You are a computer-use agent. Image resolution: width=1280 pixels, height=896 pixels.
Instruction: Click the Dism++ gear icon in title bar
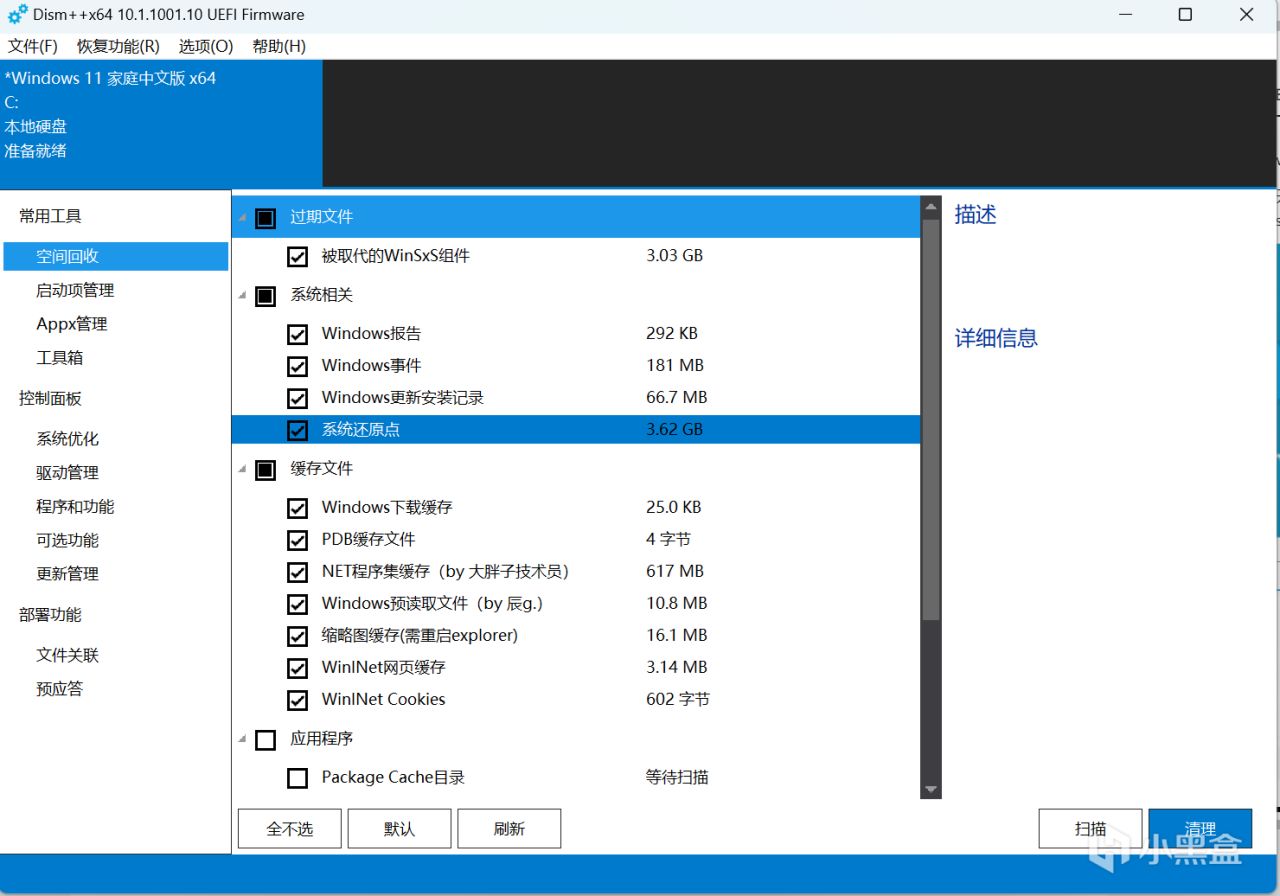click(17, 15)
